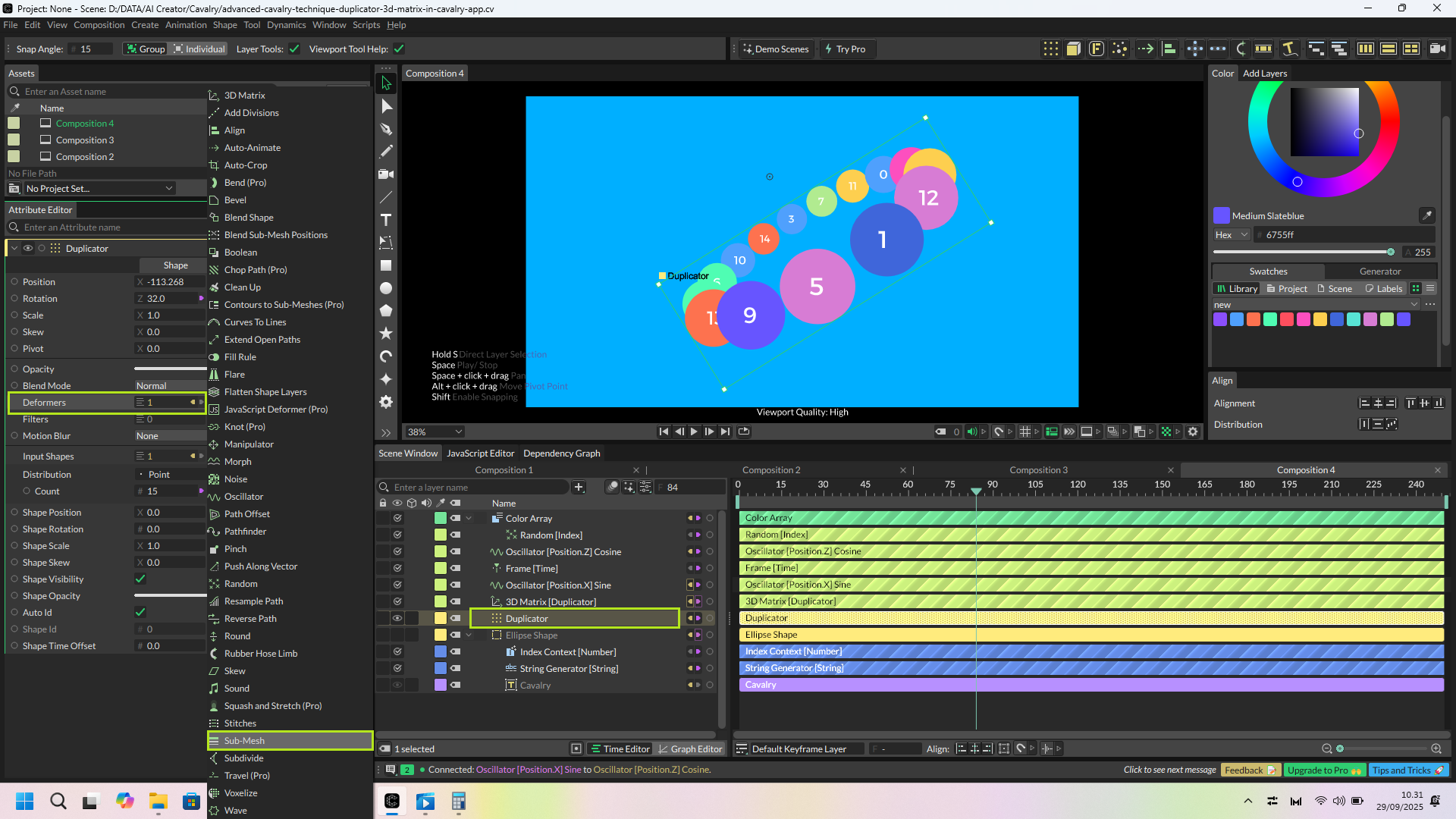This screenshot has height=819, width=1456.
Task: Toggle the Layer Tools checkbox
Action: [294, 49]
